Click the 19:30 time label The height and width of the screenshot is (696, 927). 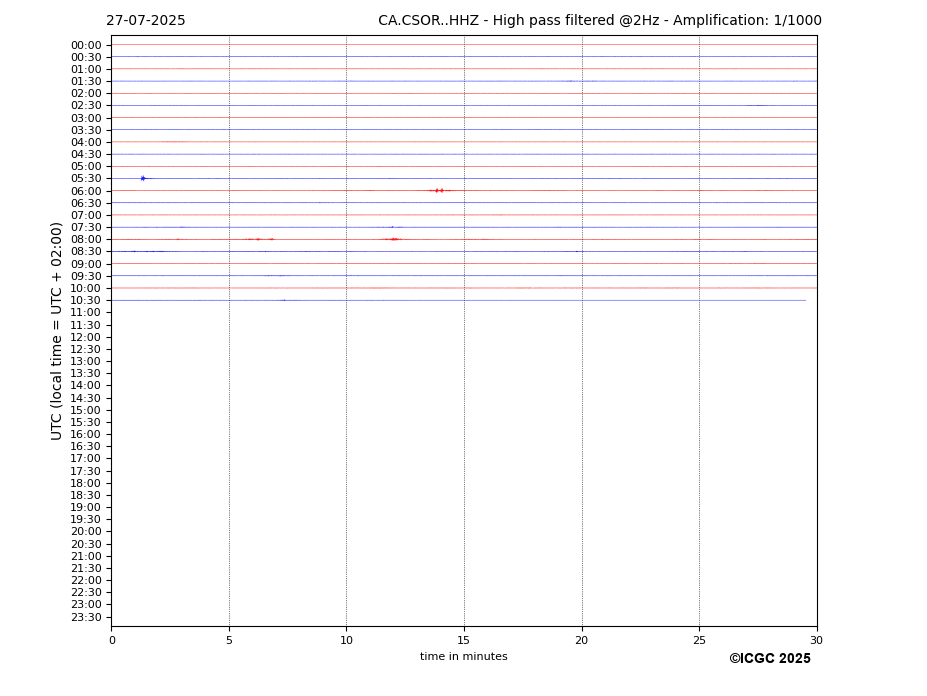(x=86, y=519)
